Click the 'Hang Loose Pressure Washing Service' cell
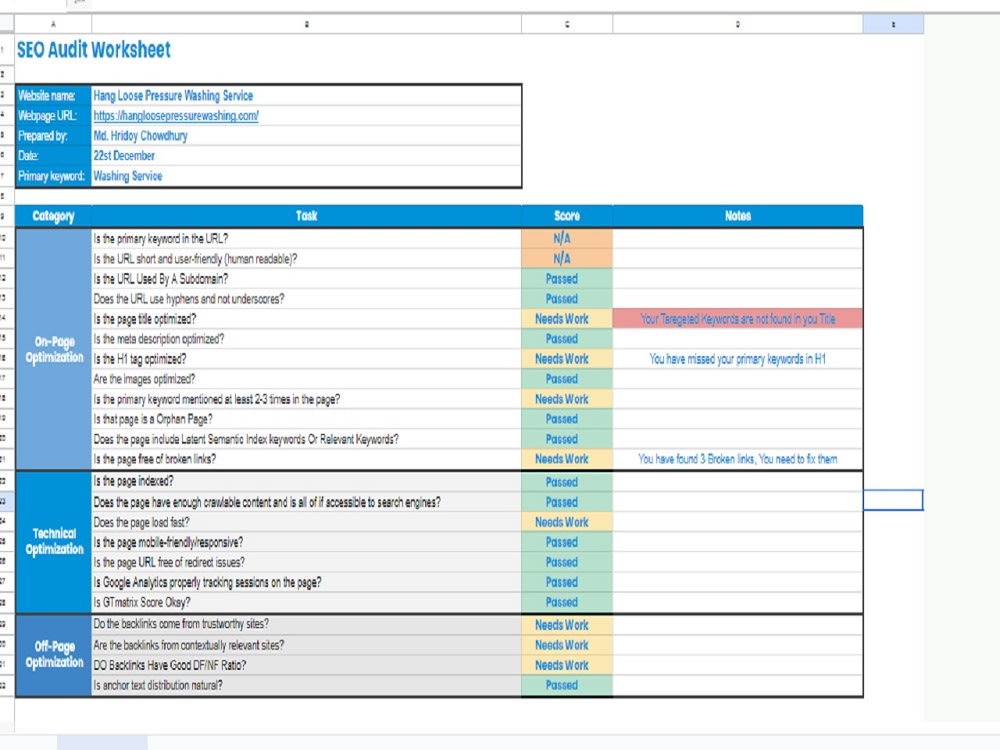The image size is (1000, 750). pyautogui.click(x=306, y=96)
